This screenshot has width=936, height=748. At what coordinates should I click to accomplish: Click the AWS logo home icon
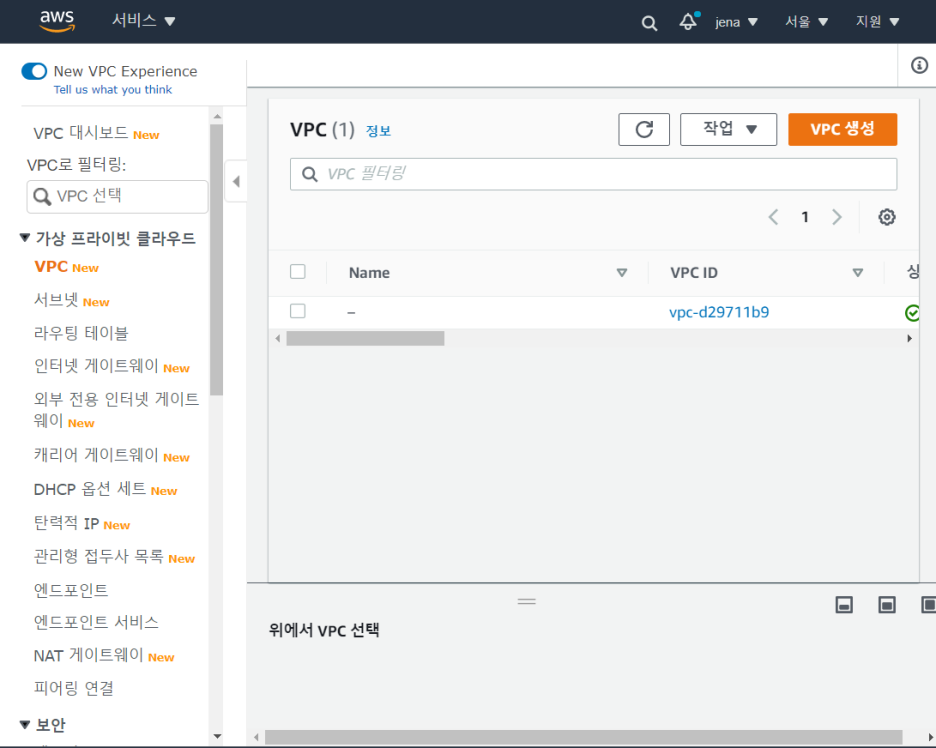tap(57, 21)
